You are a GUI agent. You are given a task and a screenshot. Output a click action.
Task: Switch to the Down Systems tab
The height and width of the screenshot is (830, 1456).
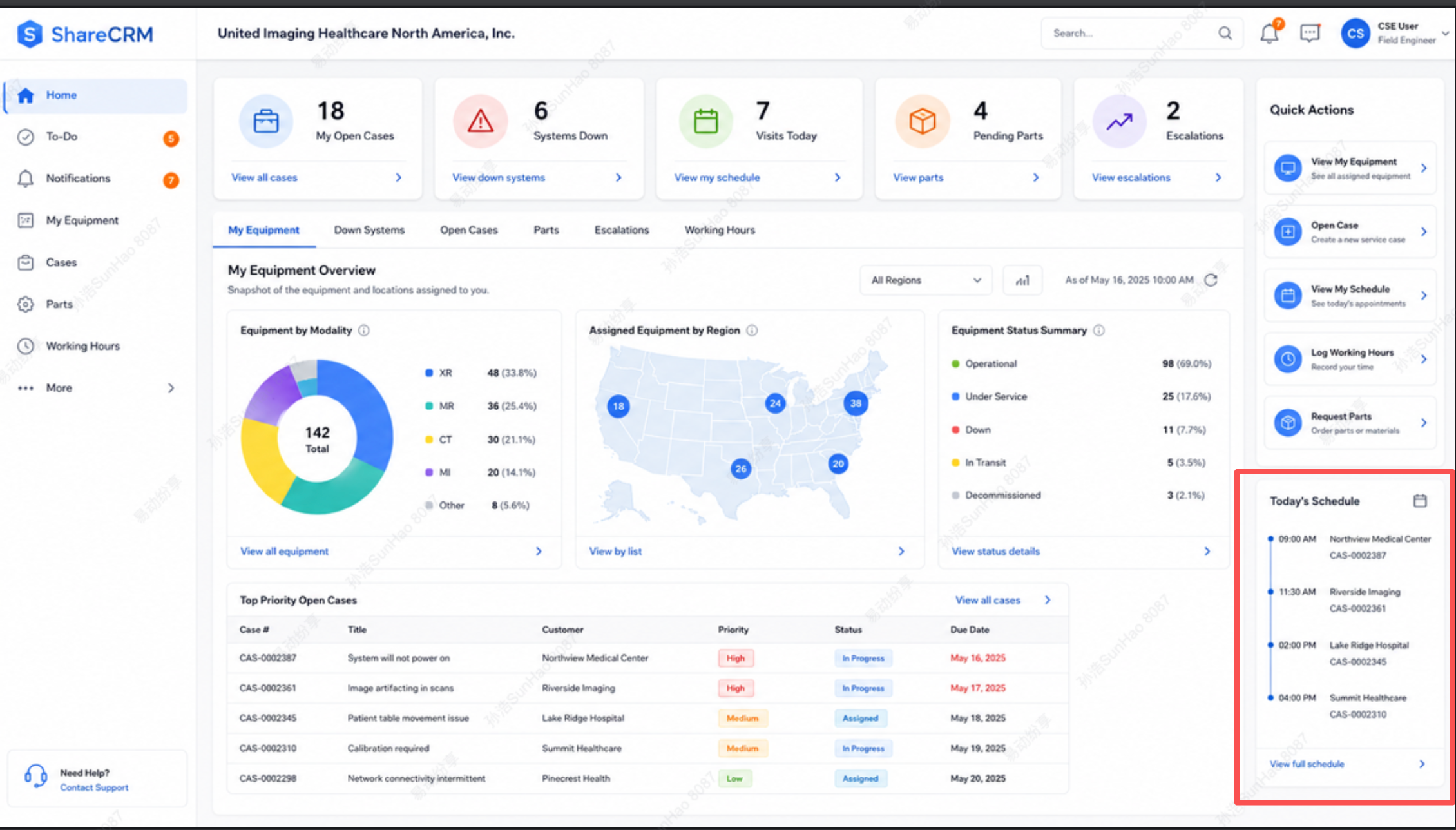[x=369, y=230]
